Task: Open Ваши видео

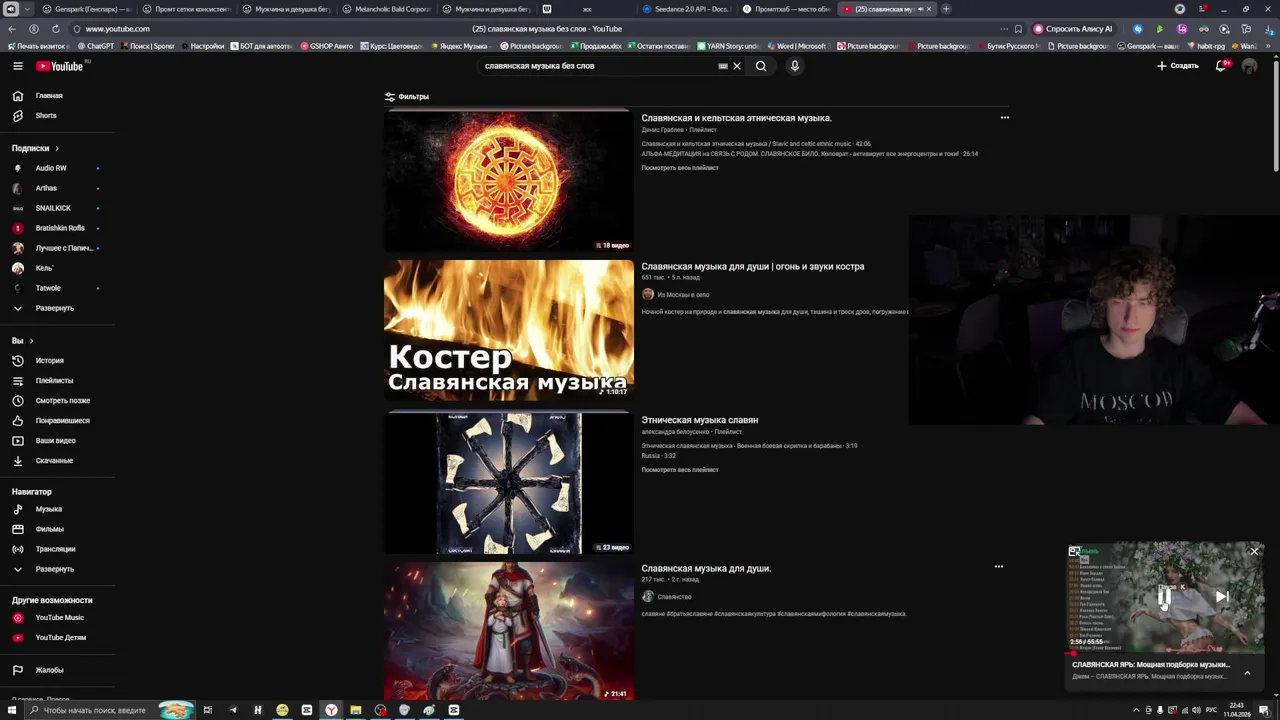Action: [56, 441]
